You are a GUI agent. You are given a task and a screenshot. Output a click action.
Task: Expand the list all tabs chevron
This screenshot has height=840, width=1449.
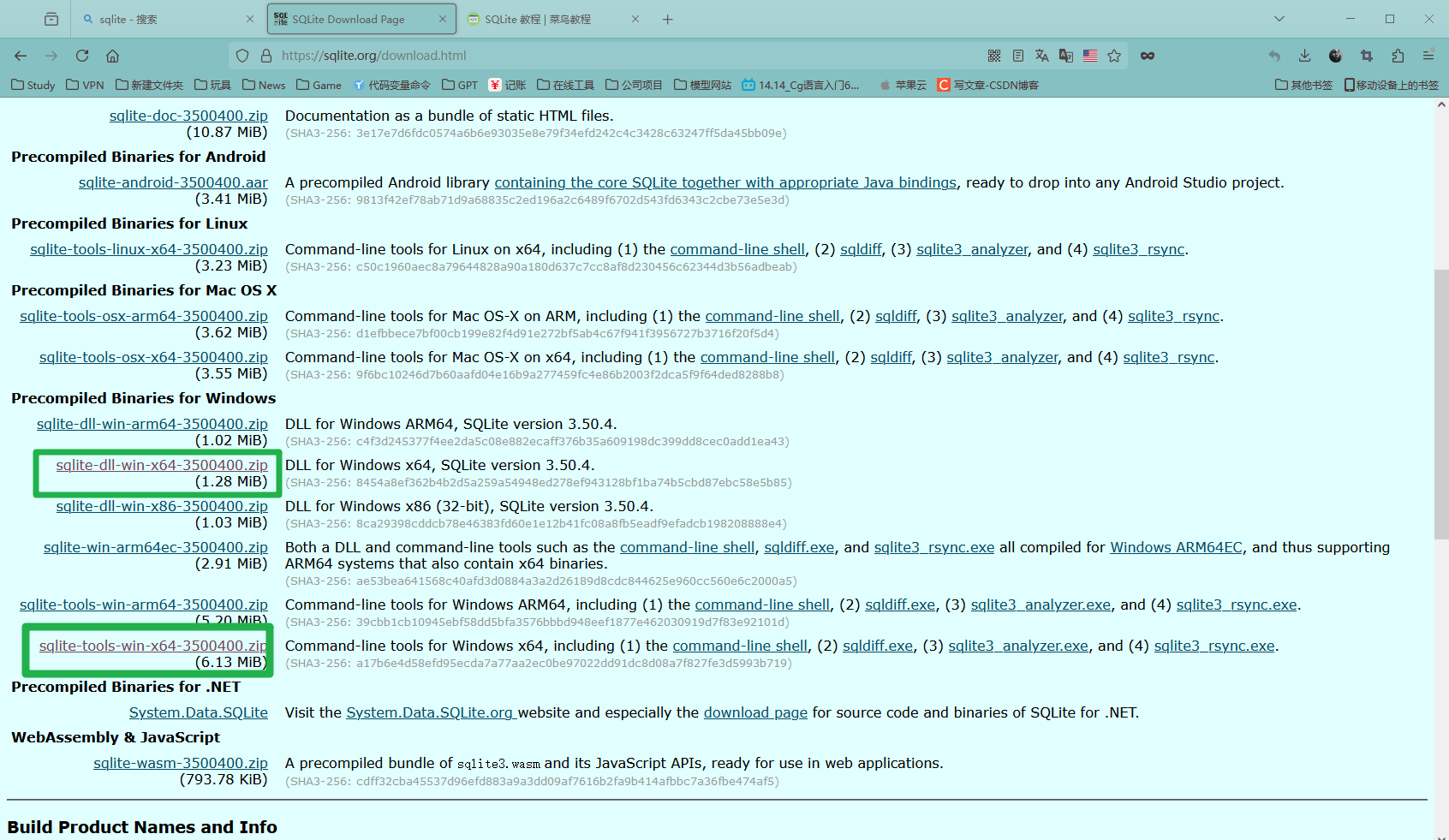tap(1279, 19)
